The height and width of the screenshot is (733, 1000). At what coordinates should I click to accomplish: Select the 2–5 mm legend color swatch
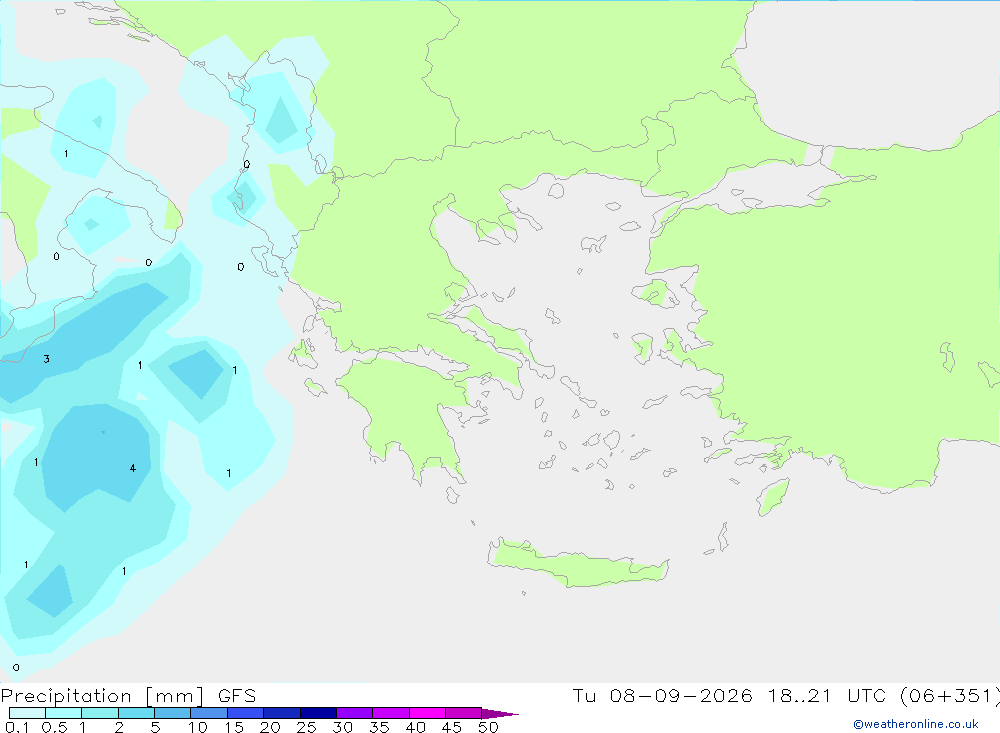pos(136,713)
